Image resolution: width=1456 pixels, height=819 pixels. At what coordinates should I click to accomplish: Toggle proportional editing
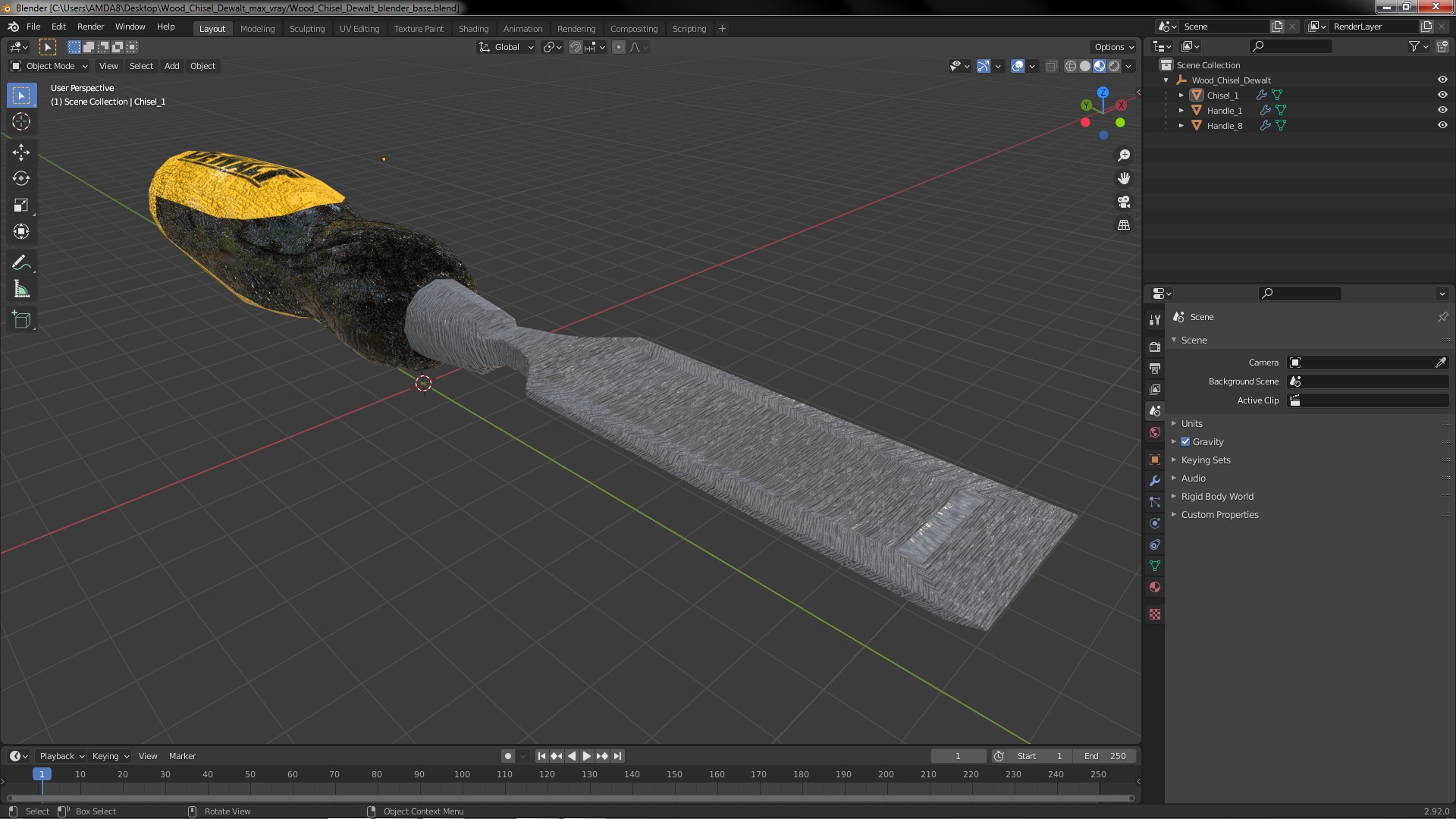pyautogui.click(x=619, y=47)
